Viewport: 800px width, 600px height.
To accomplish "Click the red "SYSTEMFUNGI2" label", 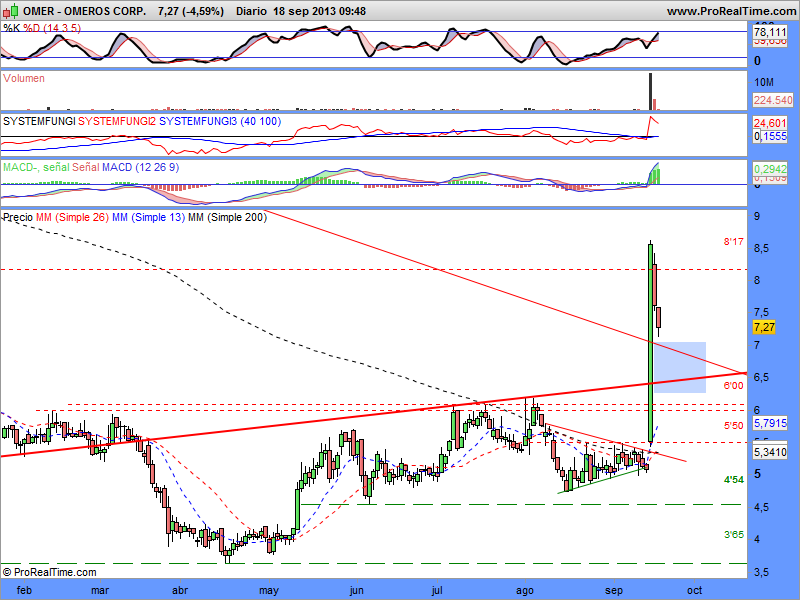I will 117,121.
